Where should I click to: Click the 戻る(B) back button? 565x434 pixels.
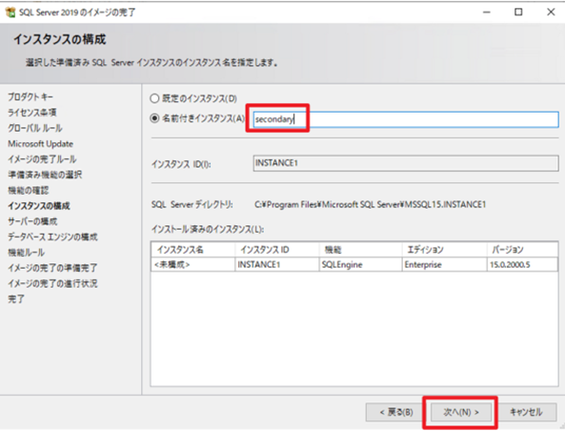[396, 412]
